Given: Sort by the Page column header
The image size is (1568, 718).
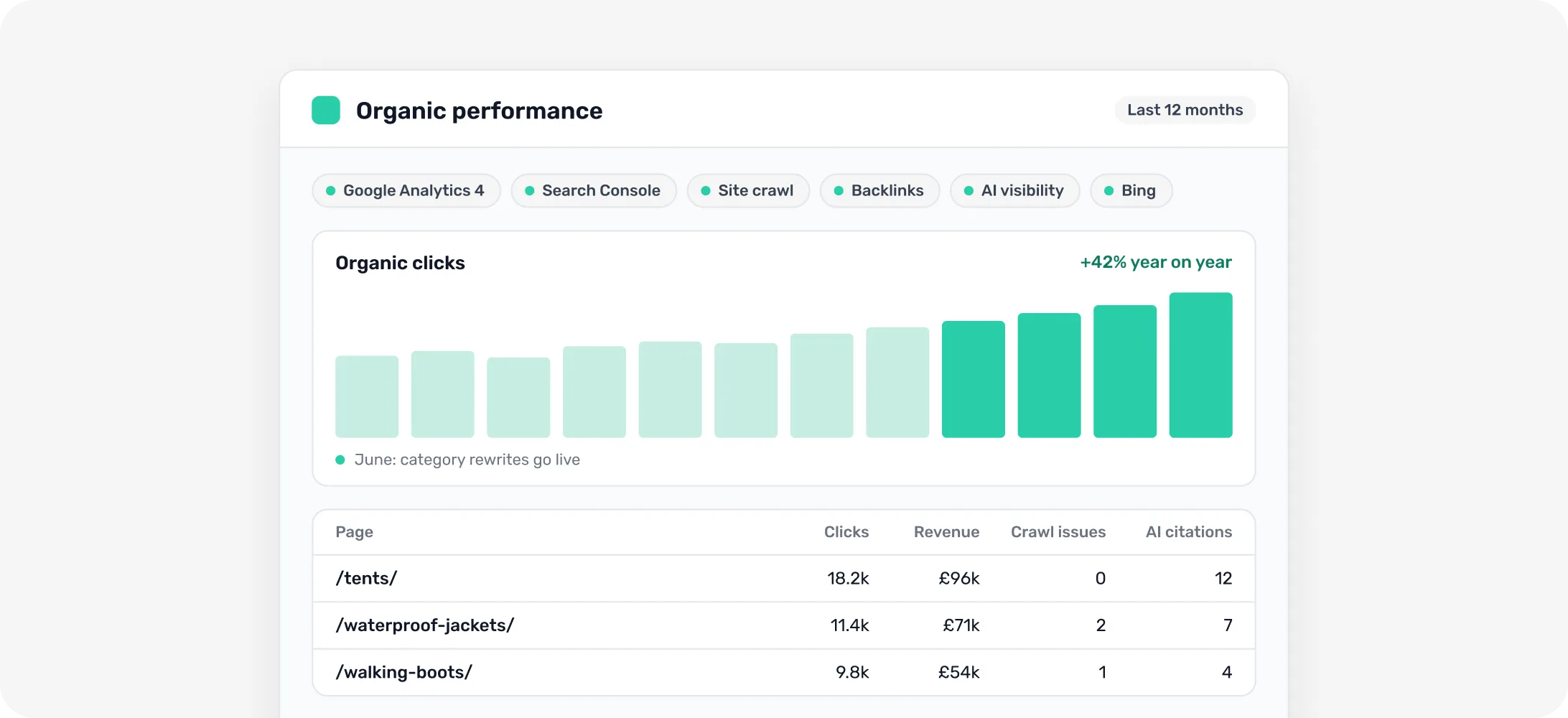Looking at the screenshot, I should (x=354, y=532).
